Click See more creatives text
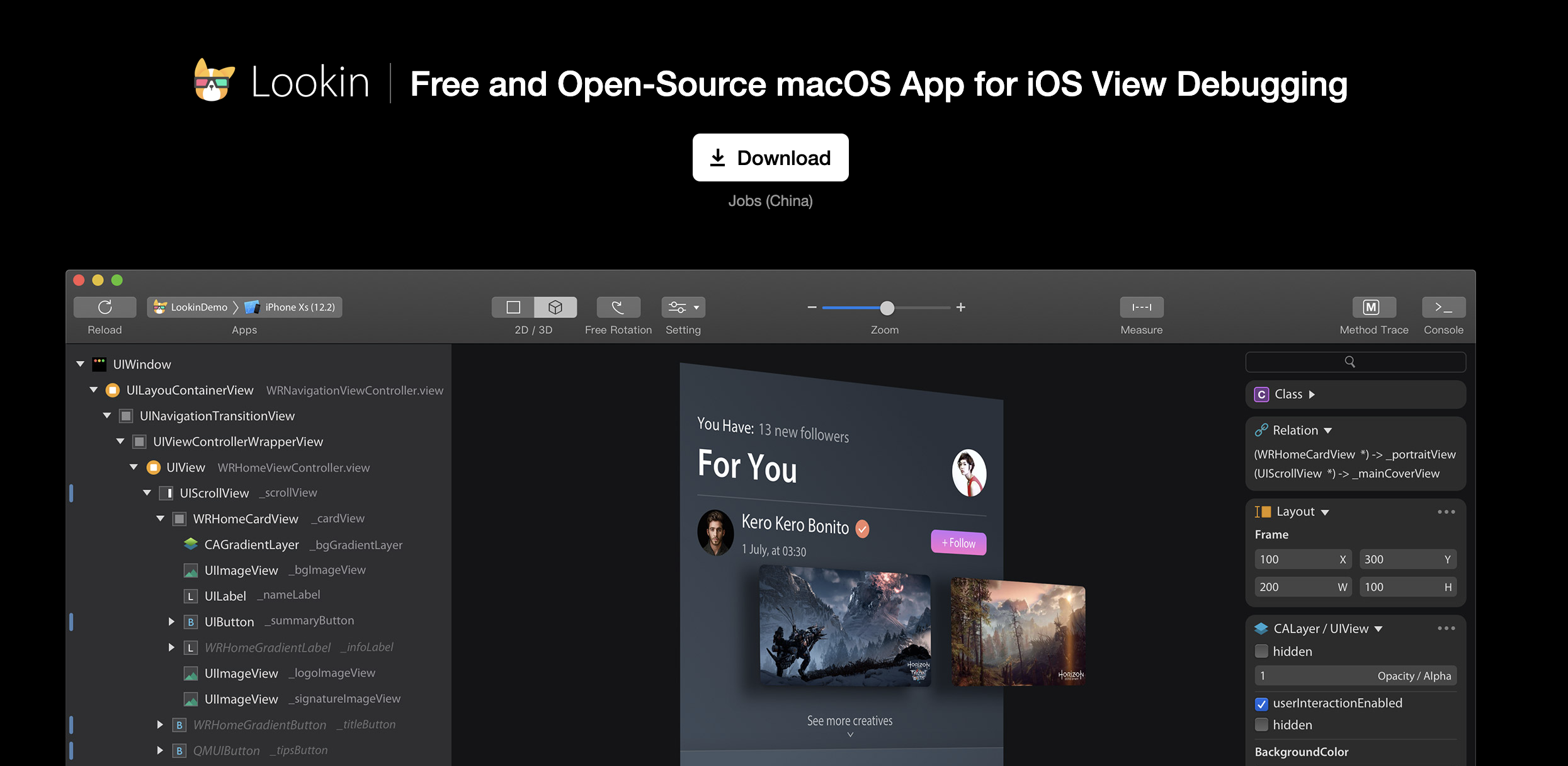The image size is (1568, 766). 850,721
